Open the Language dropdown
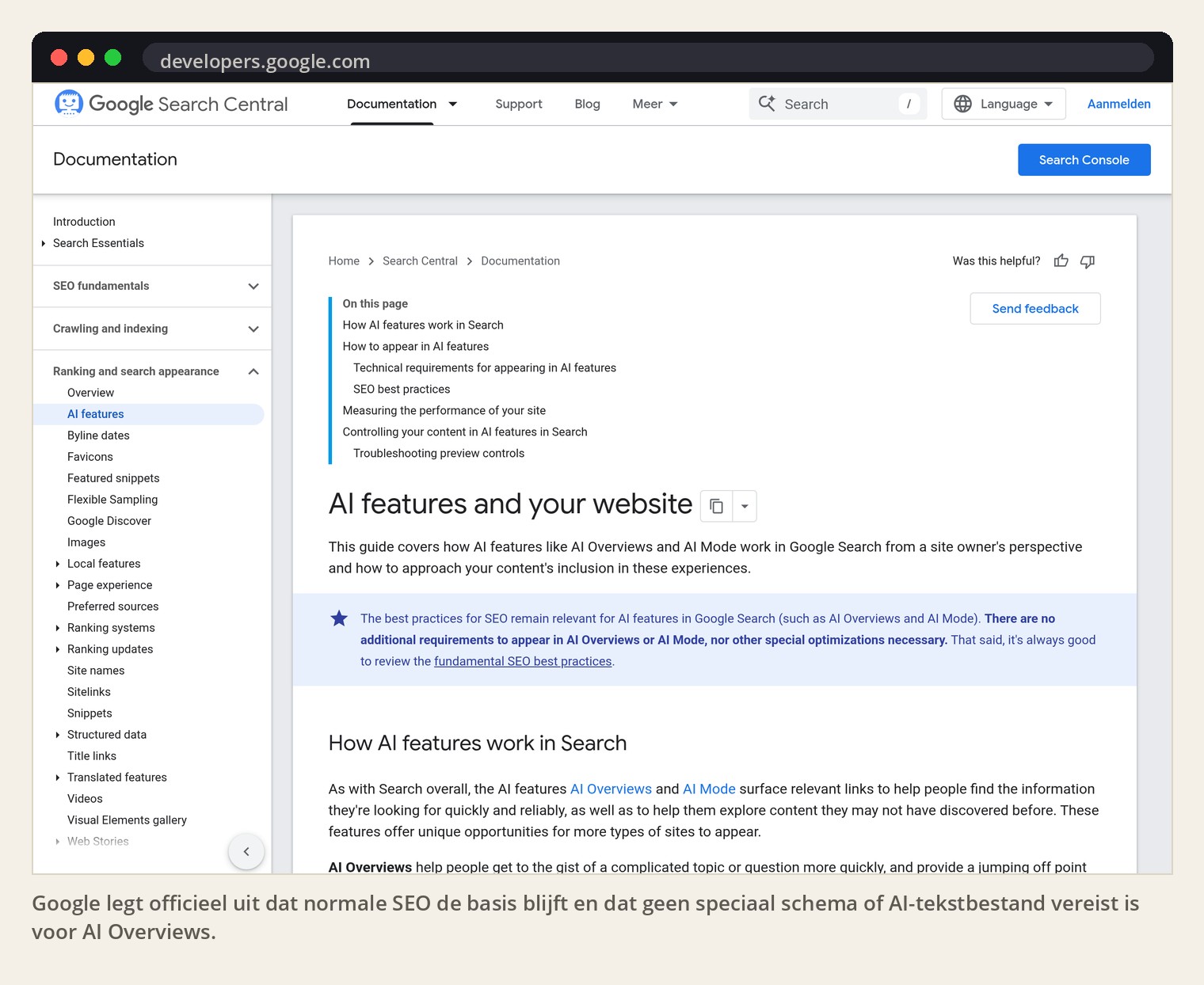Viewport: 1204px width, 985px height. (x=1004, y=104)
